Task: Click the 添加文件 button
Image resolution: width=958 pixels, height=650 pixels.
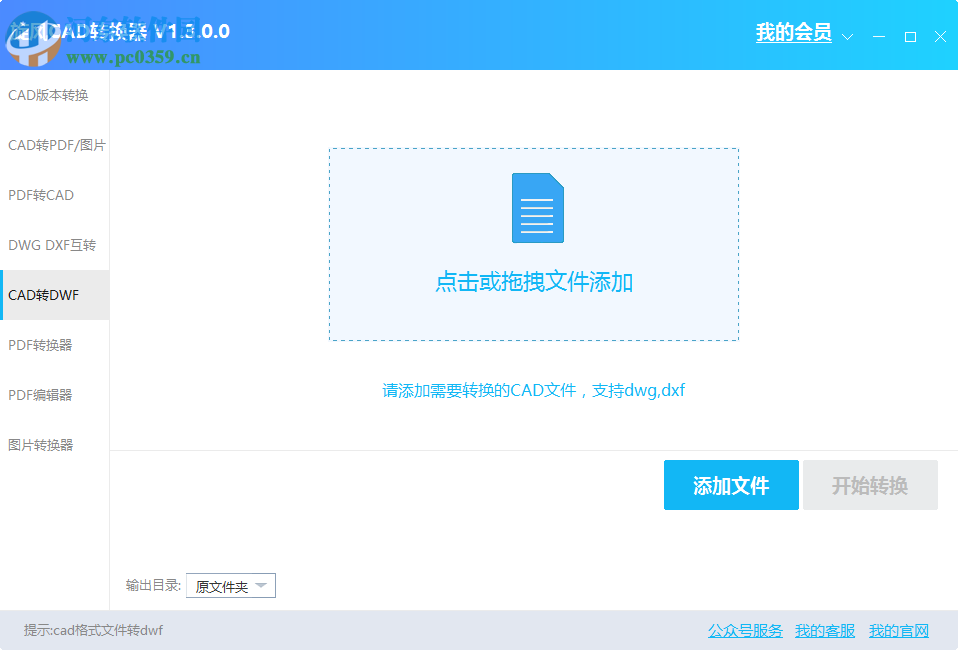Action: pyautogui.click(x=731, y=485)
